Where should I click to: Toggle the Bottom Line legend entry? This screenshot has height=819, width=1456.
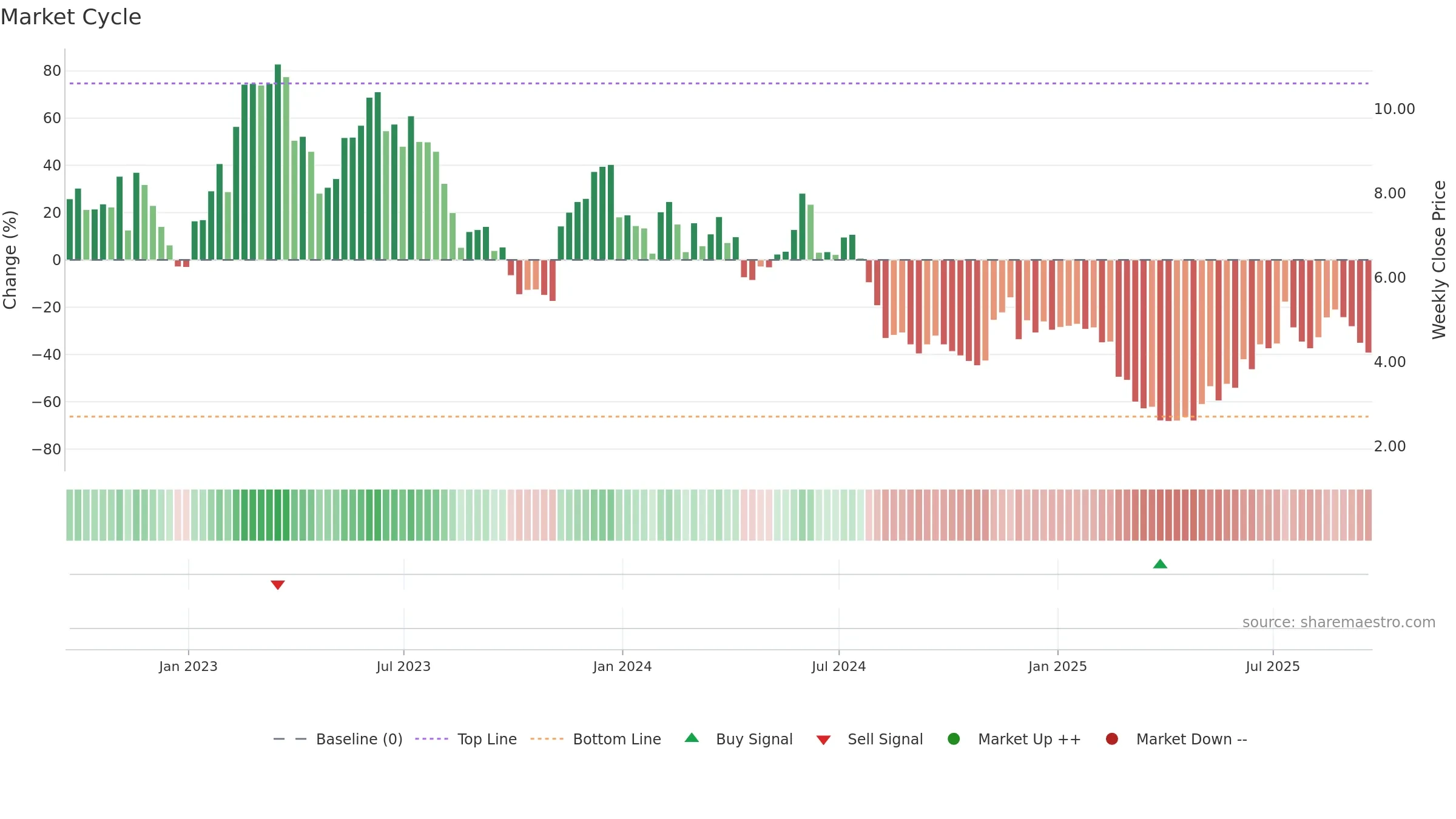coord(596,739)
